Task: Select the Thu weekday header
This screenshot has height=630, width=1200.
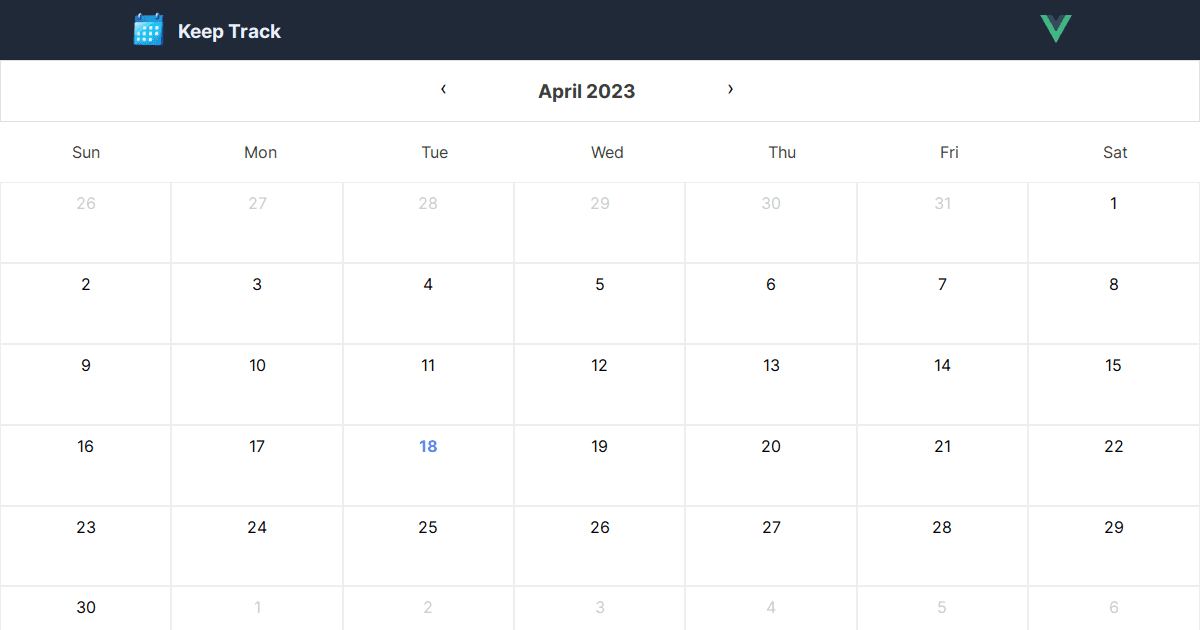Action: (x=782, y=152)
